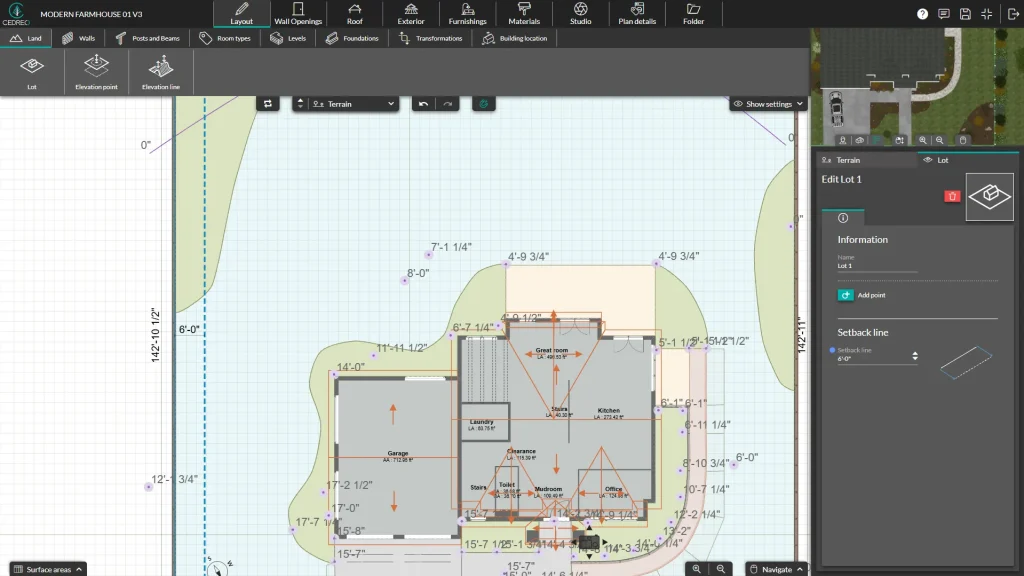Click the 6'-0" setback dimension label
The width and height of the screenshot is (1024, 576).
[x=189, y=330]
